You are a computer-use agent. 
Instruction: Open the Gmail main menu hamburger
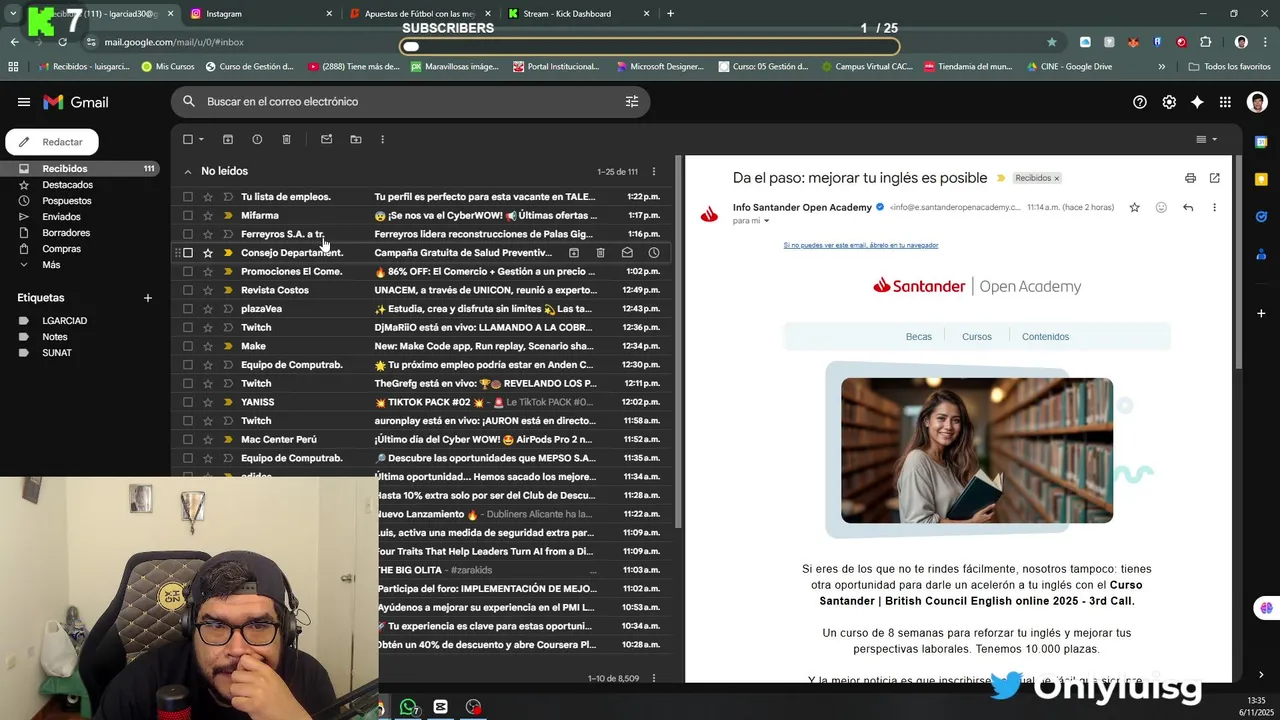[x=23, y=102]
